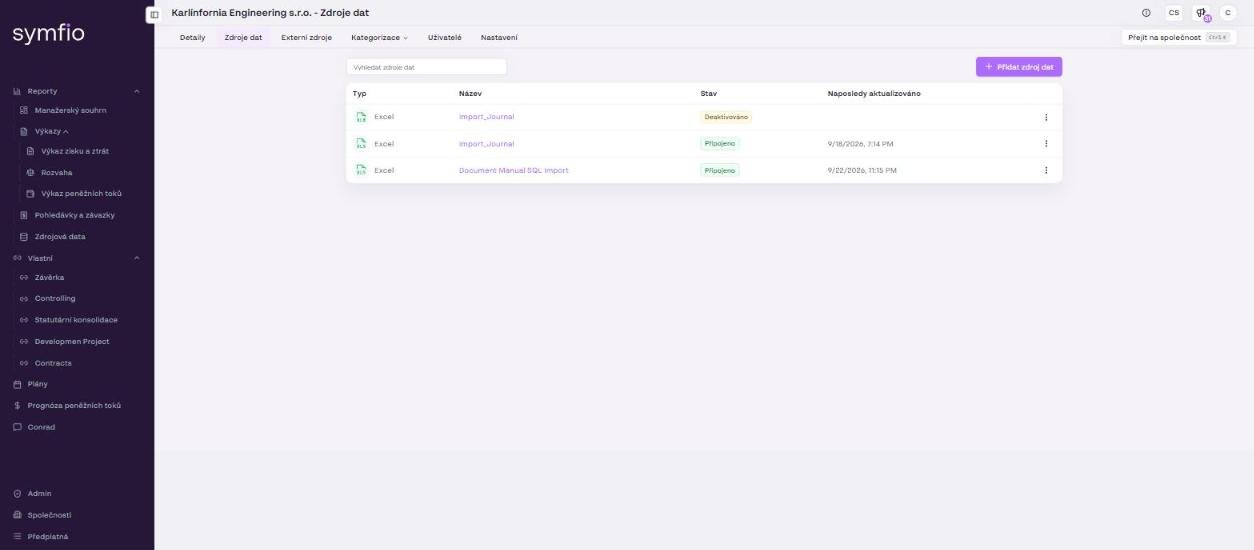
Task: Click the date 9/22/2026, 11:15 PM
Action: 862,170
